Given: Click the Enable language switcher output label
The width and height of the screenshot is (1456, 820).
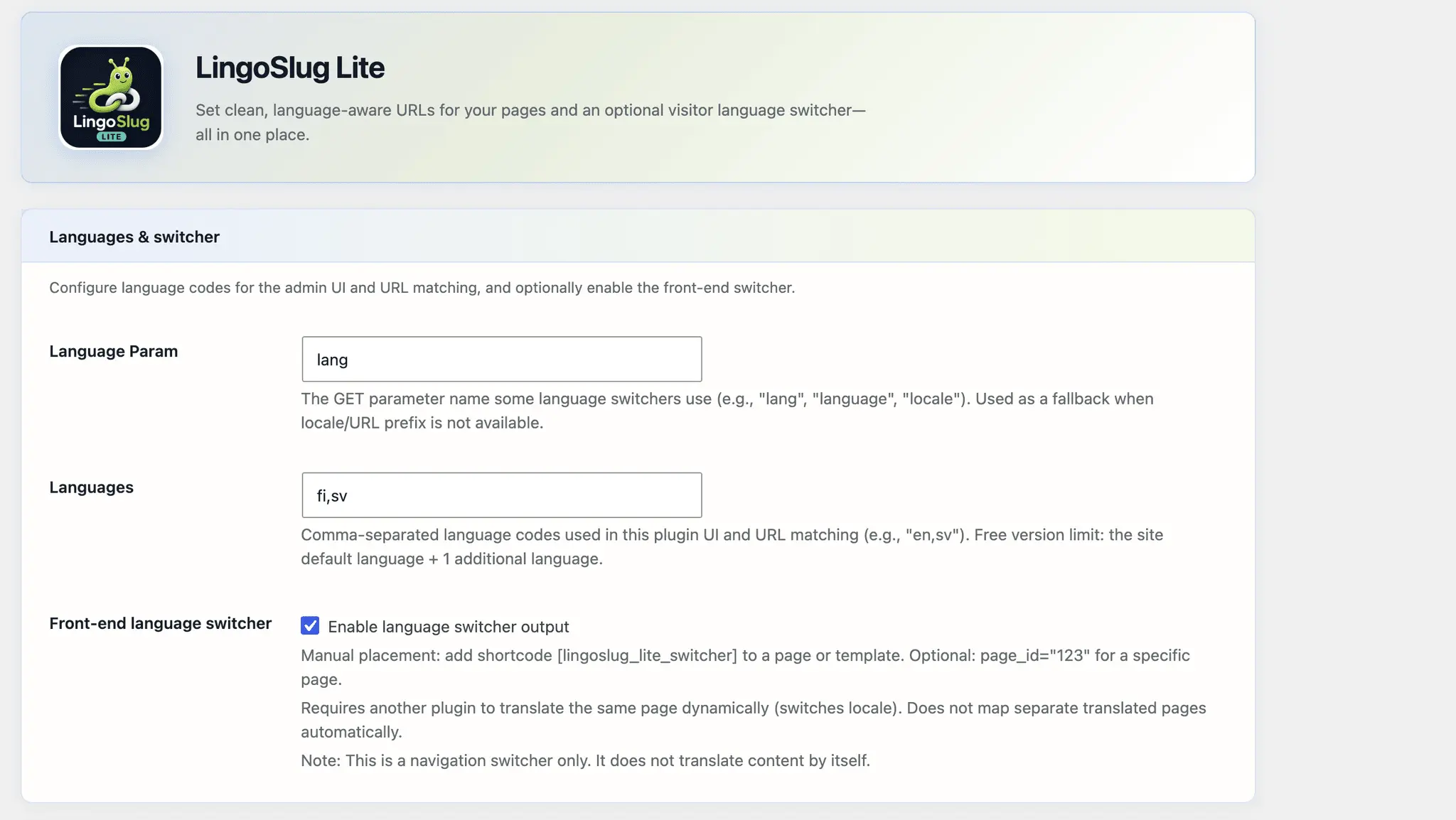Looking at the screenshot, I should pos(449,627).
